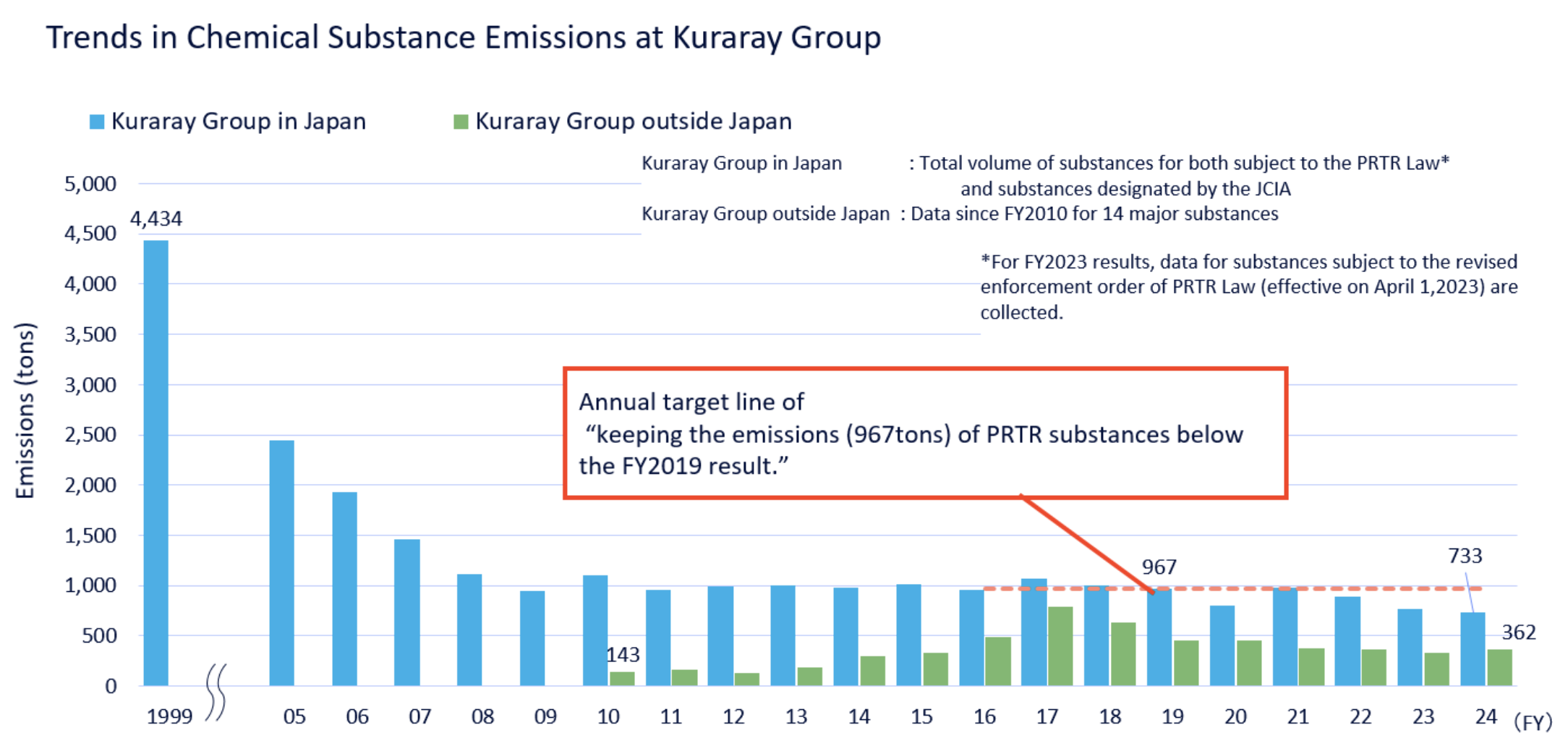Select the green bar for FY 18
The image size is (1568, 754).
[1123, 654]
